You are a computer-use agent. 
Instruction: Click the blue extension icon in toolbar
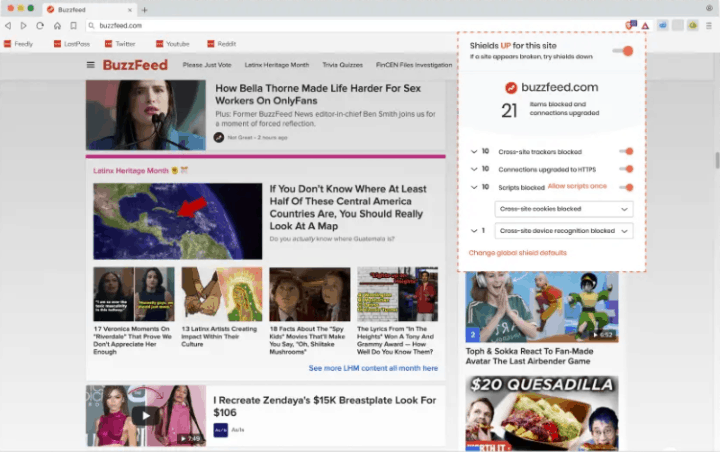(x=663, y=25)
